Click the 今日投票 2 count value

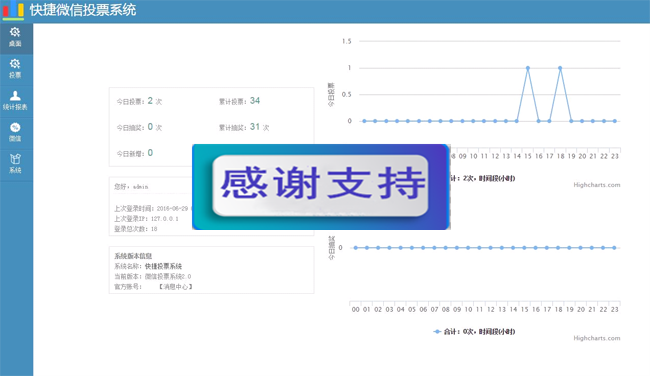point(150,101)
